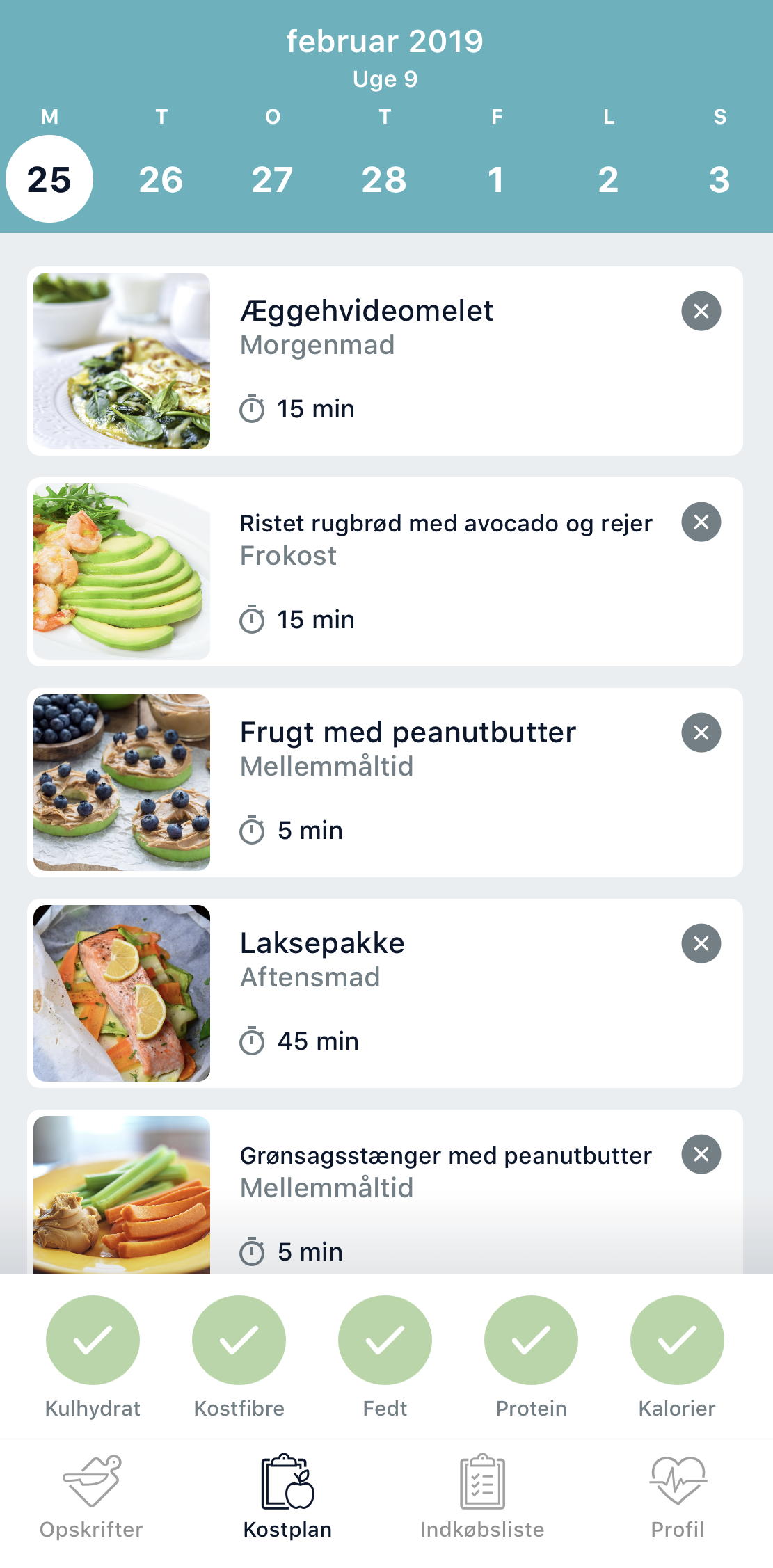Viewport: 773px width, 1568px height.
Task: Open Opskrifter recipes icon
Action: point(91,1481)
